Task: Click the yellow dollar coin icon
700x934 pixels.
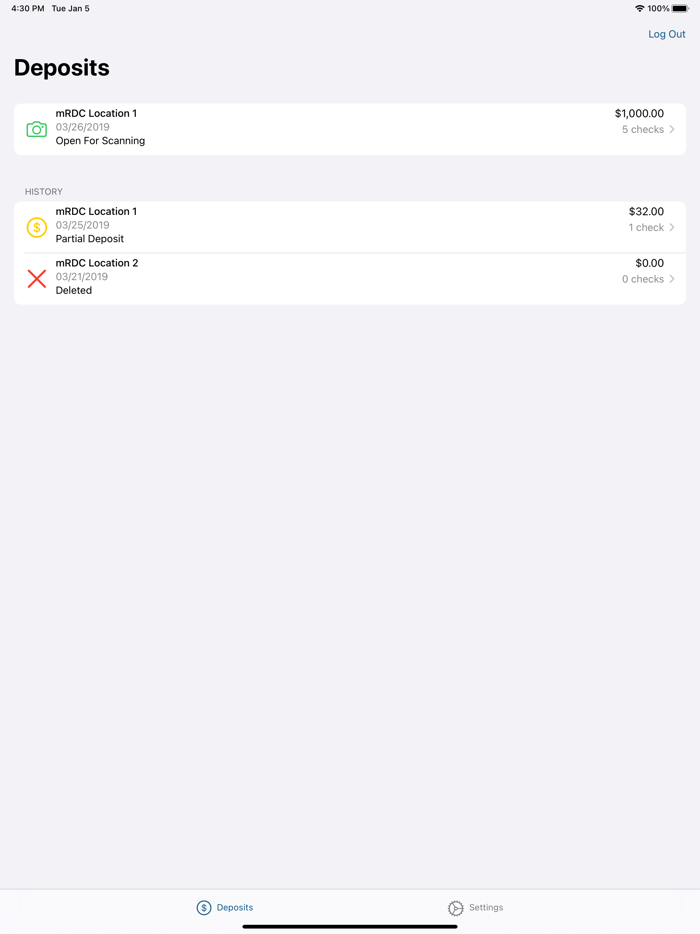Action: point(36,227)
